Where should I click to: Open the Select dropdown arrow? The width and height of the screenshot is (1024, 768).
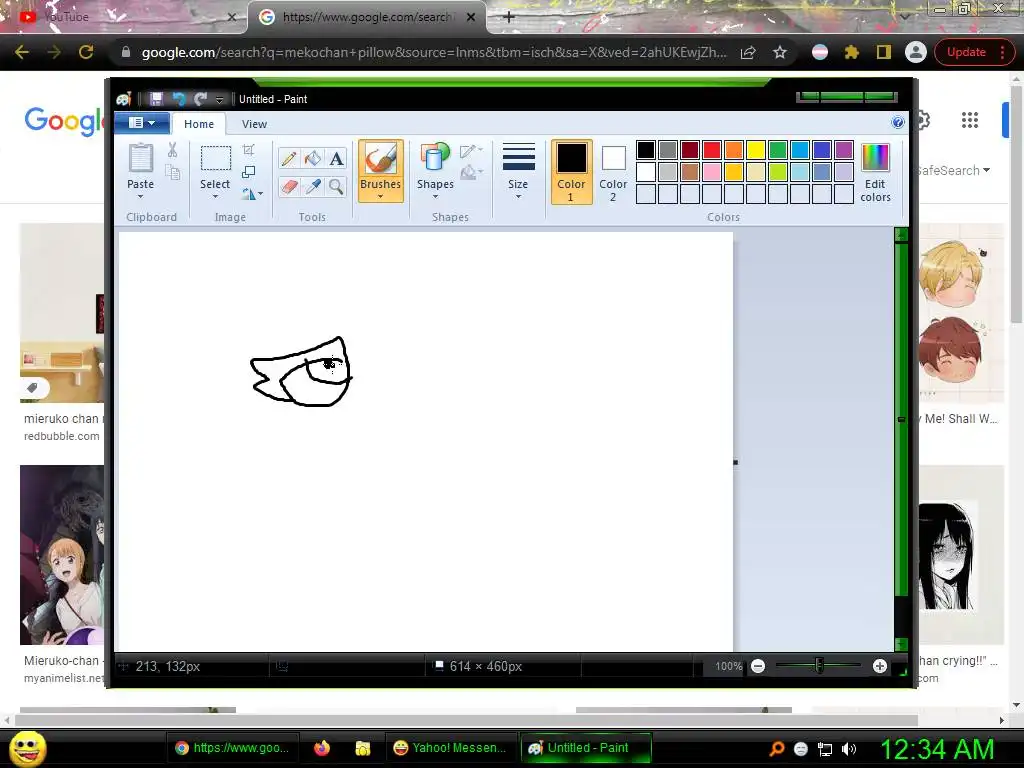click(215, 197)
